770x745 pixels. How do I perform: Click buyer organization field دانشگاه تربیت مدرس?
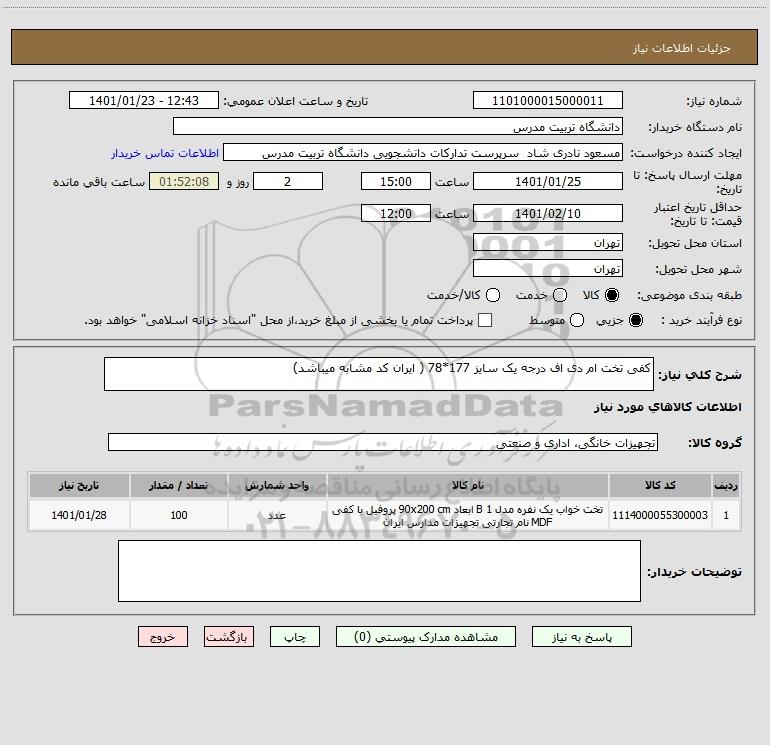tap(398, 127)
